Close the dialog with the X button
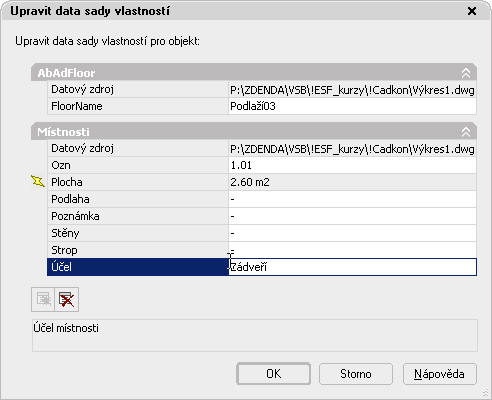492x400 pixels. [472, 11]
